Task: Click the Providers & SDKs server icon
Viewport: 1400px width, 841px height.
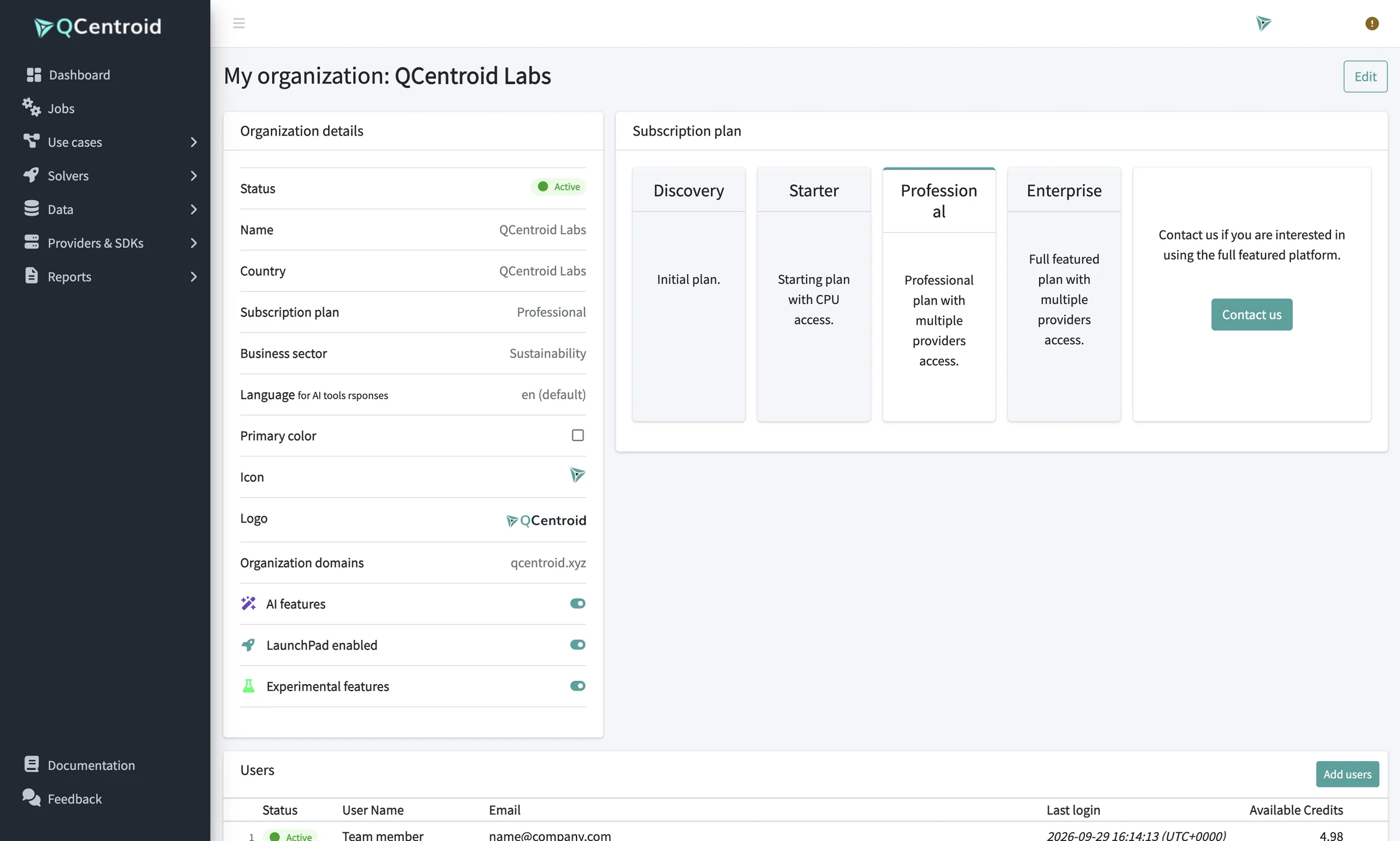Action: click(x=31, y=242)
